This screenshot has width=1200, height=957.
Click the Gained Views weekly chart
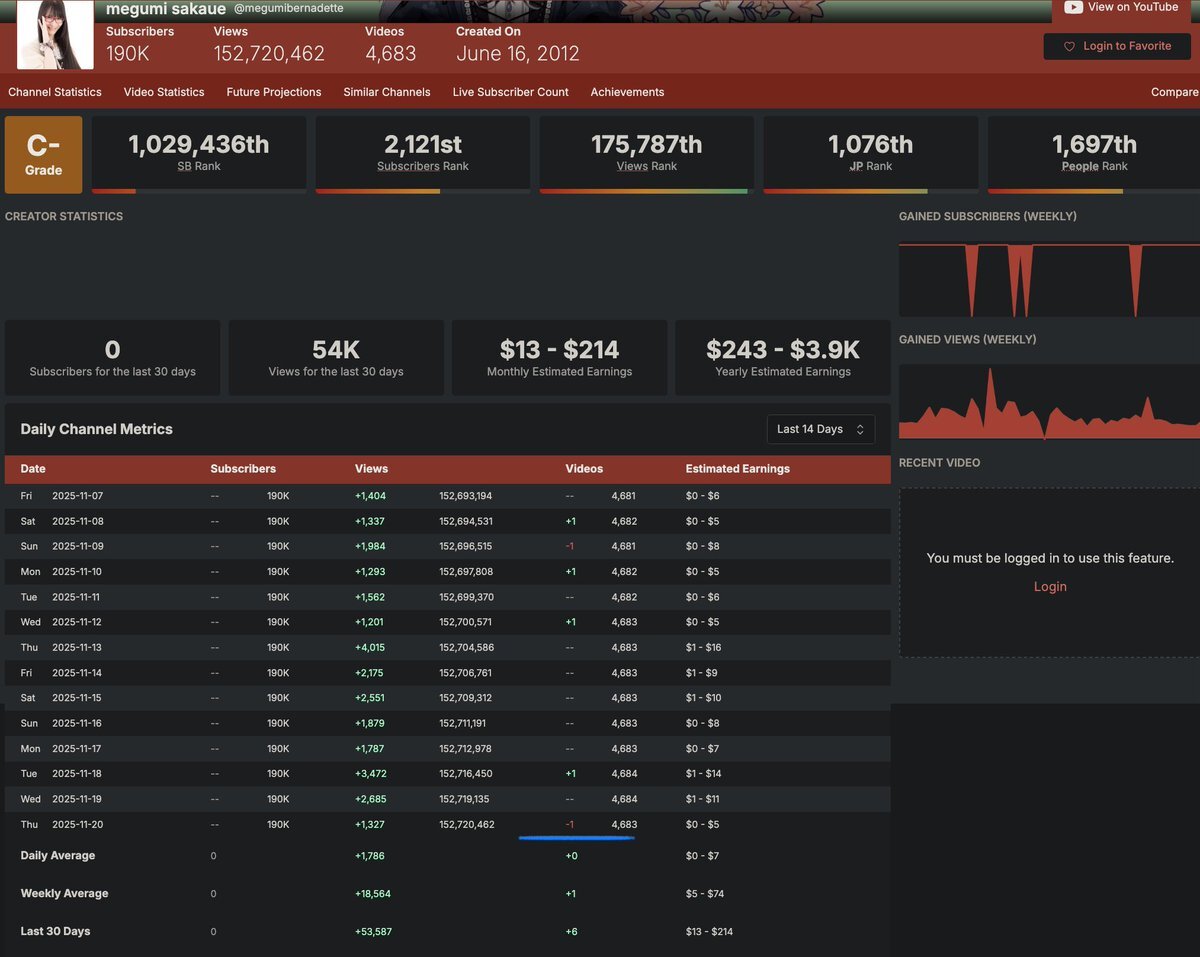click(1049, 402)
